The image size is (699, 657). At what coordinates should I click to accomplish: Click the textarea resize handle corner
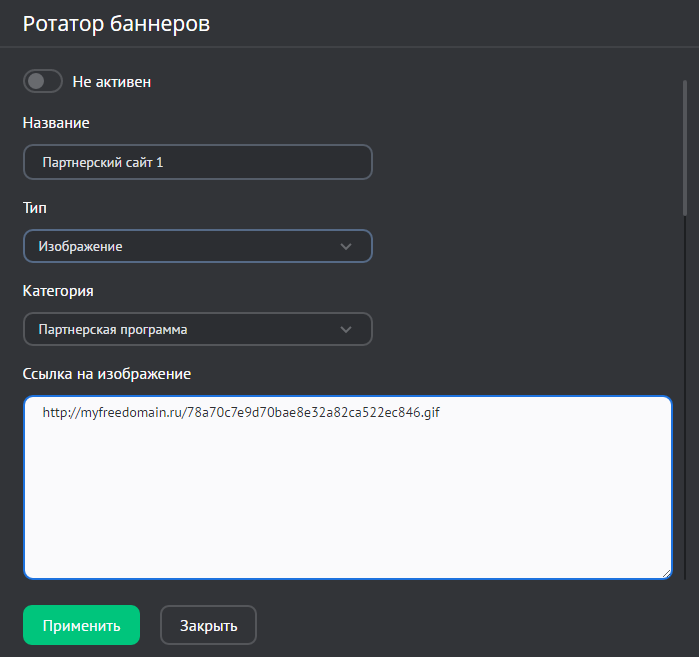[x=665, y=572]
